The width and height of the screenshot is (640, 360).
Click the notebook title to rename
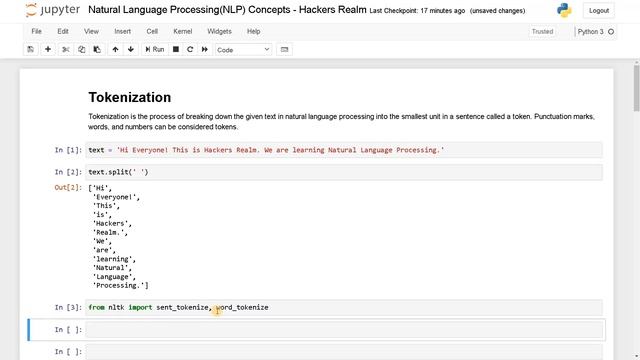click(227, 10)
